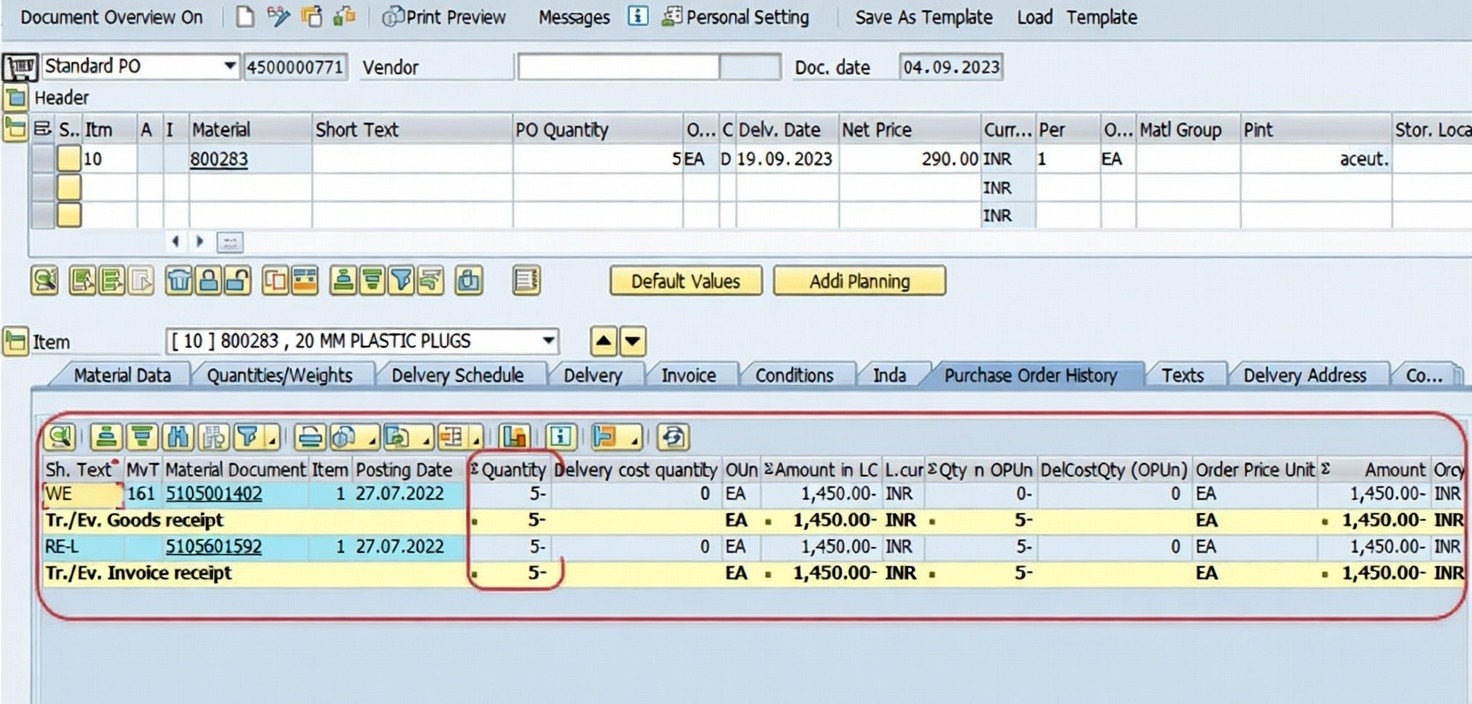Open the Standard PO document type dropdown
Screen dimensions: 1472x704
point(230,67)
